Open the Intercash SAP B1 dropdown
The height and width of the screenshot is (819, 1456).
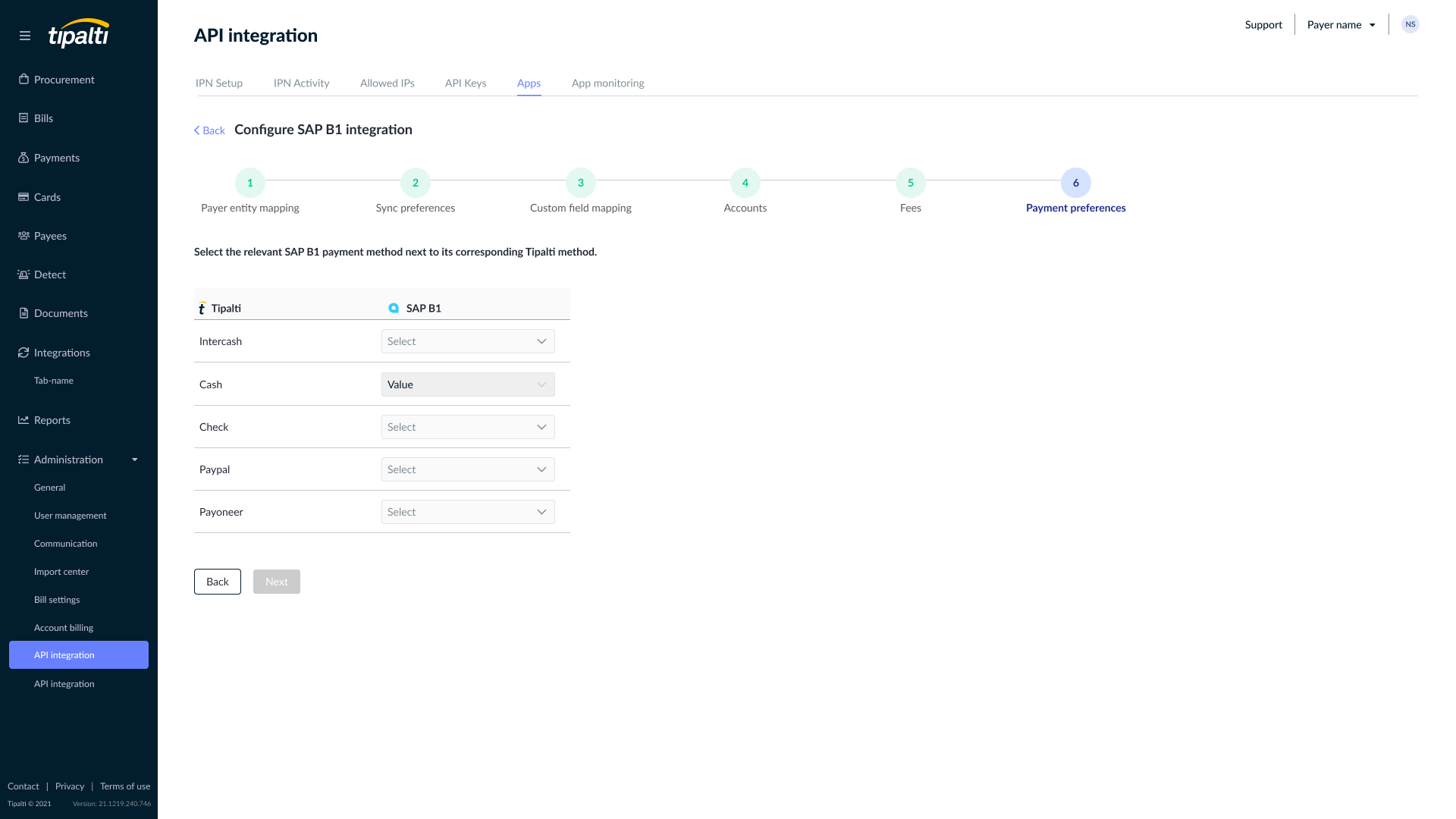click(x=468, y=341)
